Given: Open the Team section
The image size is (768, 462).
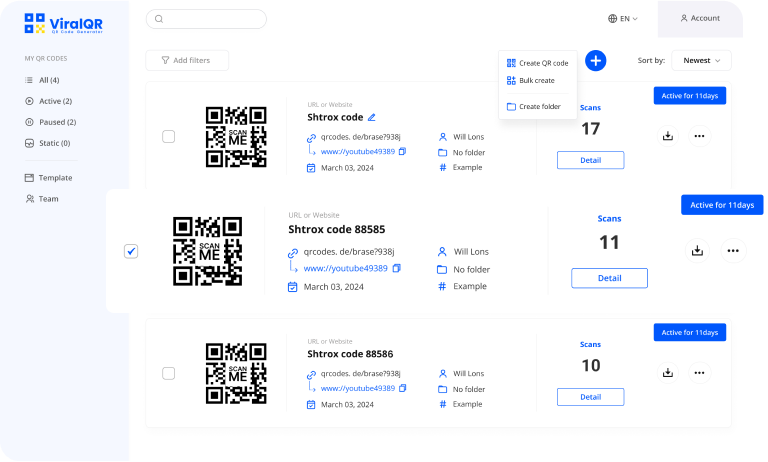Looking at the screenshot, I should (x=42, y=199).
